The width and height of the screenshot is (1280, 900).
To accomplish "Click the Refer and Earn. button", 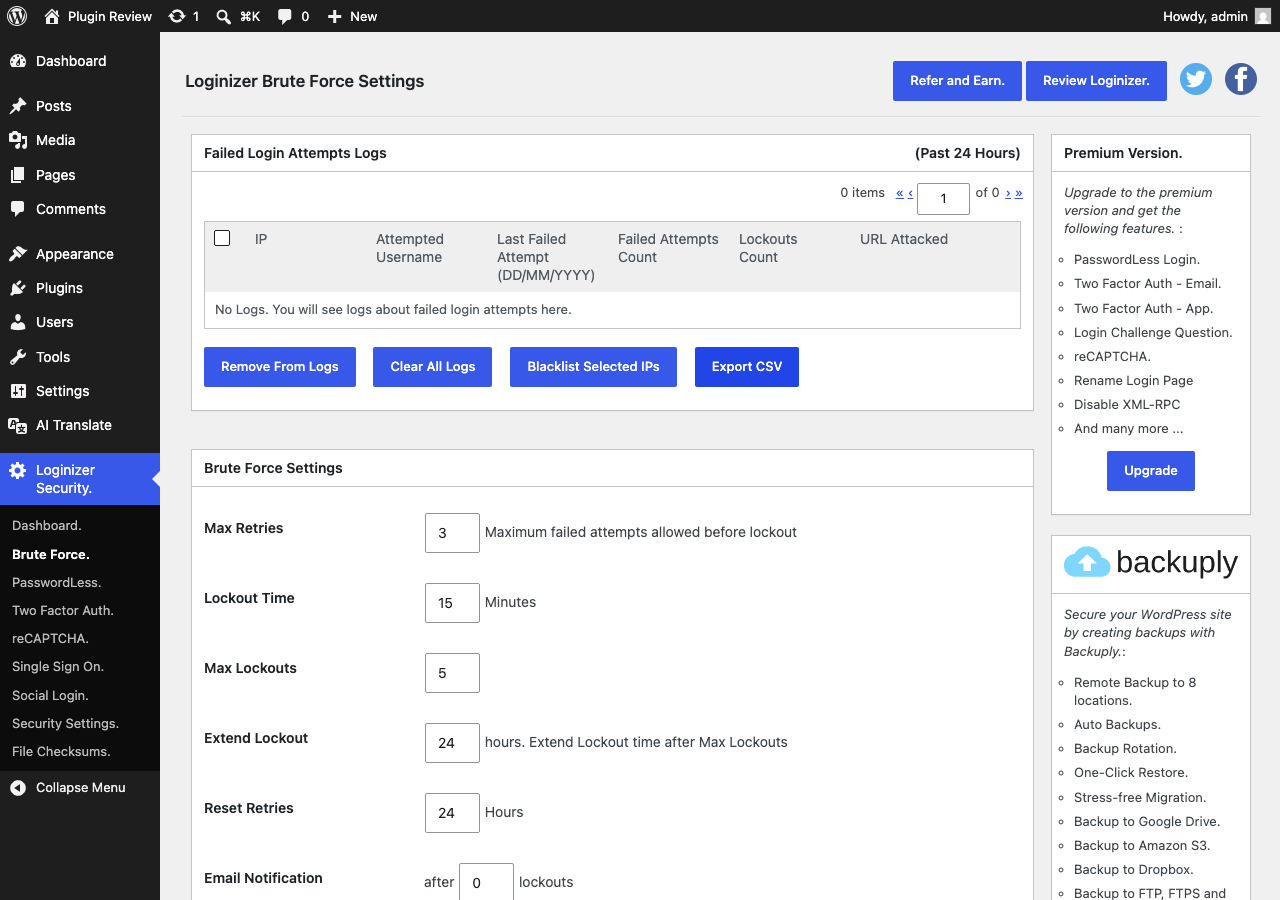I will (x=957, y=81).
